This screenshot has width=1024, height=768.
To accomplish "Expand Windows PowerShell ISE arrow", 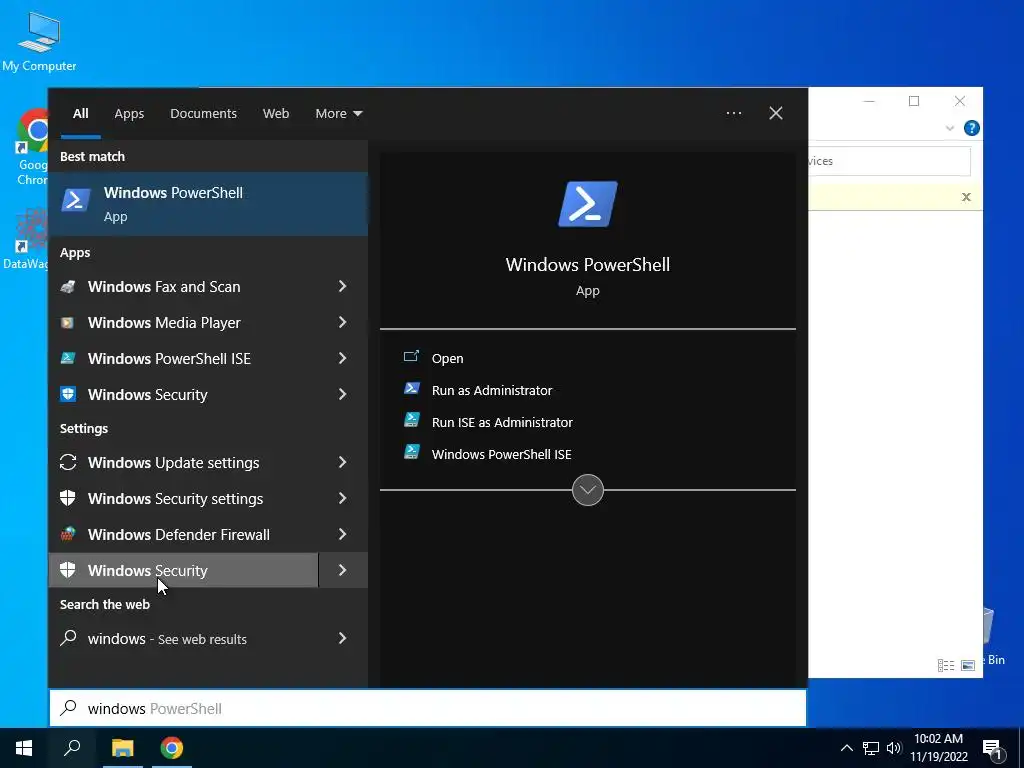I will click(343, 358).
